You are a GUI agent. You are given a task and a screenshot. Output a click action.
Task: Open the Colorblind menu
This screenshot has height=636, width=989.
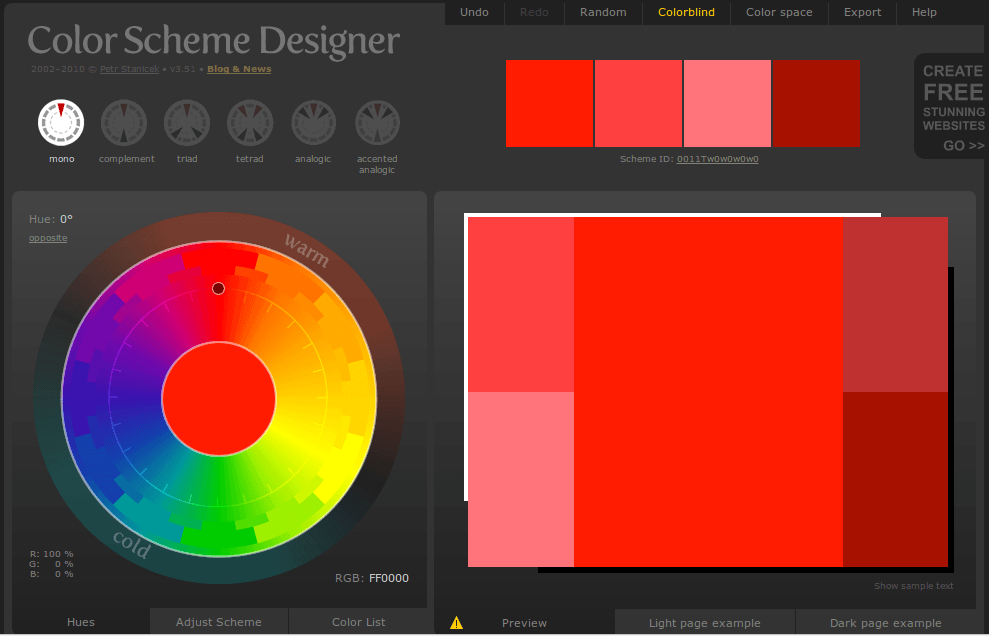tap(686, 12)
